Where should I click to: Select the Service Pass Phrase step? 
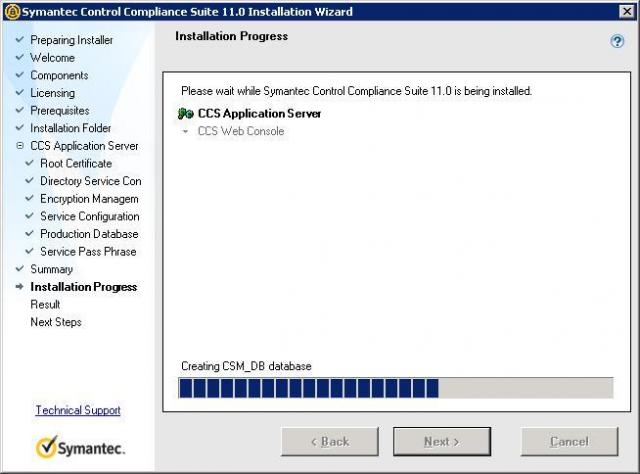coord(88,251)
